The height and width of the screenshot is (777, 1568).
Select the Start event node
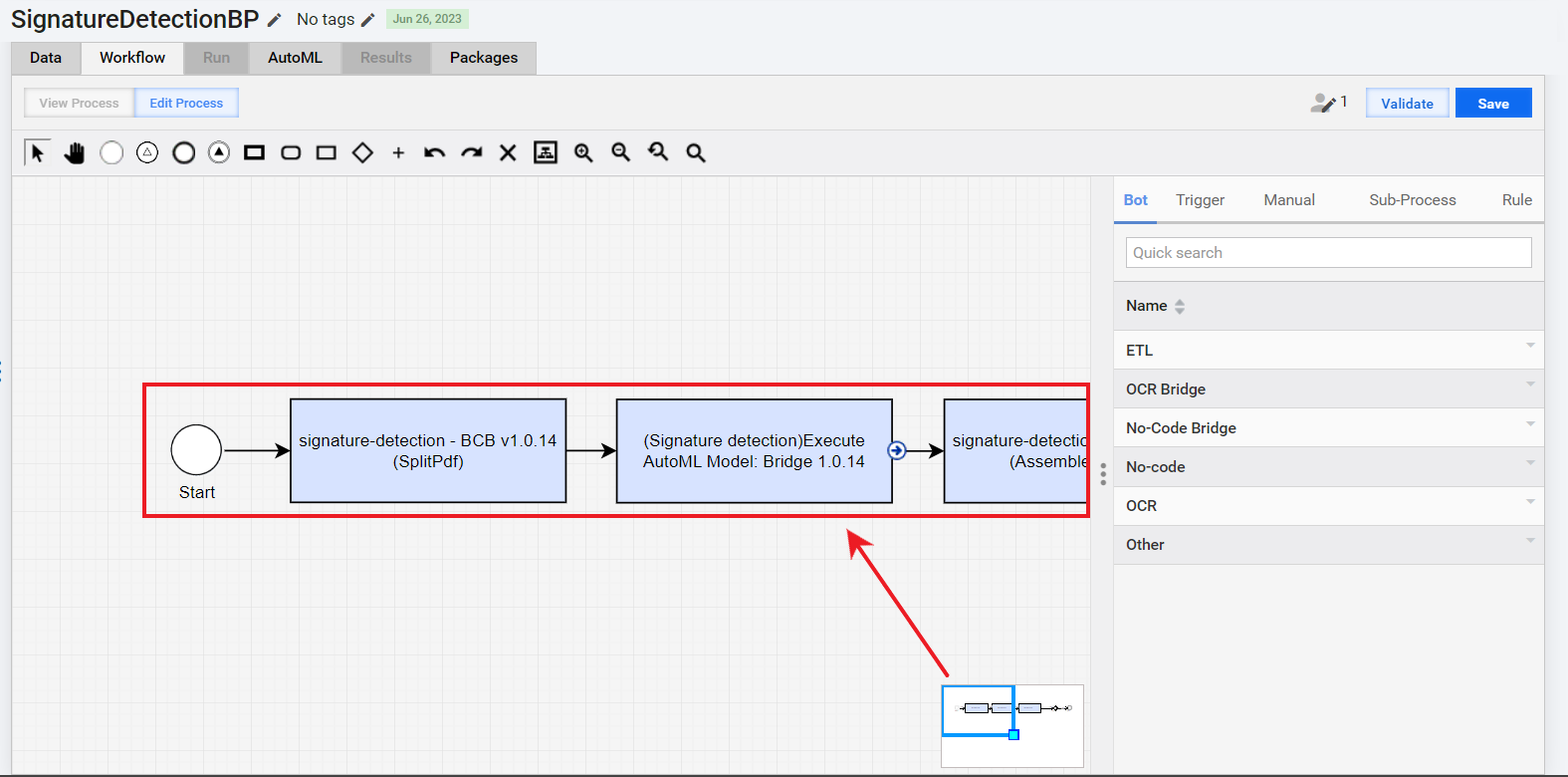pyautogui.click(x=196, y=450)
